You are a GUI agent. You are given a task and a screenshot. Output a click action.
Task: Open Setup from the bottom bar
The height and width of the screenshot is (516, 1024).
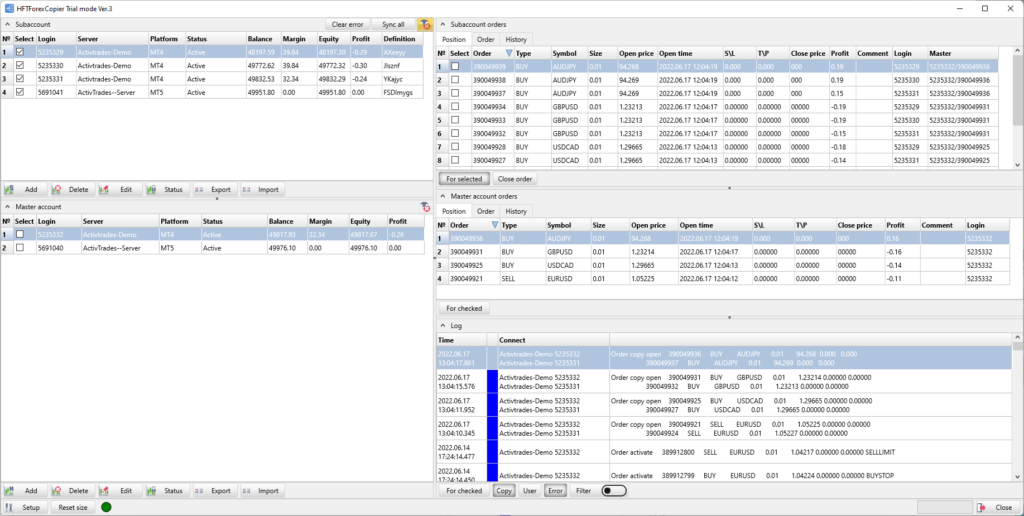click(x=24, y=507)
